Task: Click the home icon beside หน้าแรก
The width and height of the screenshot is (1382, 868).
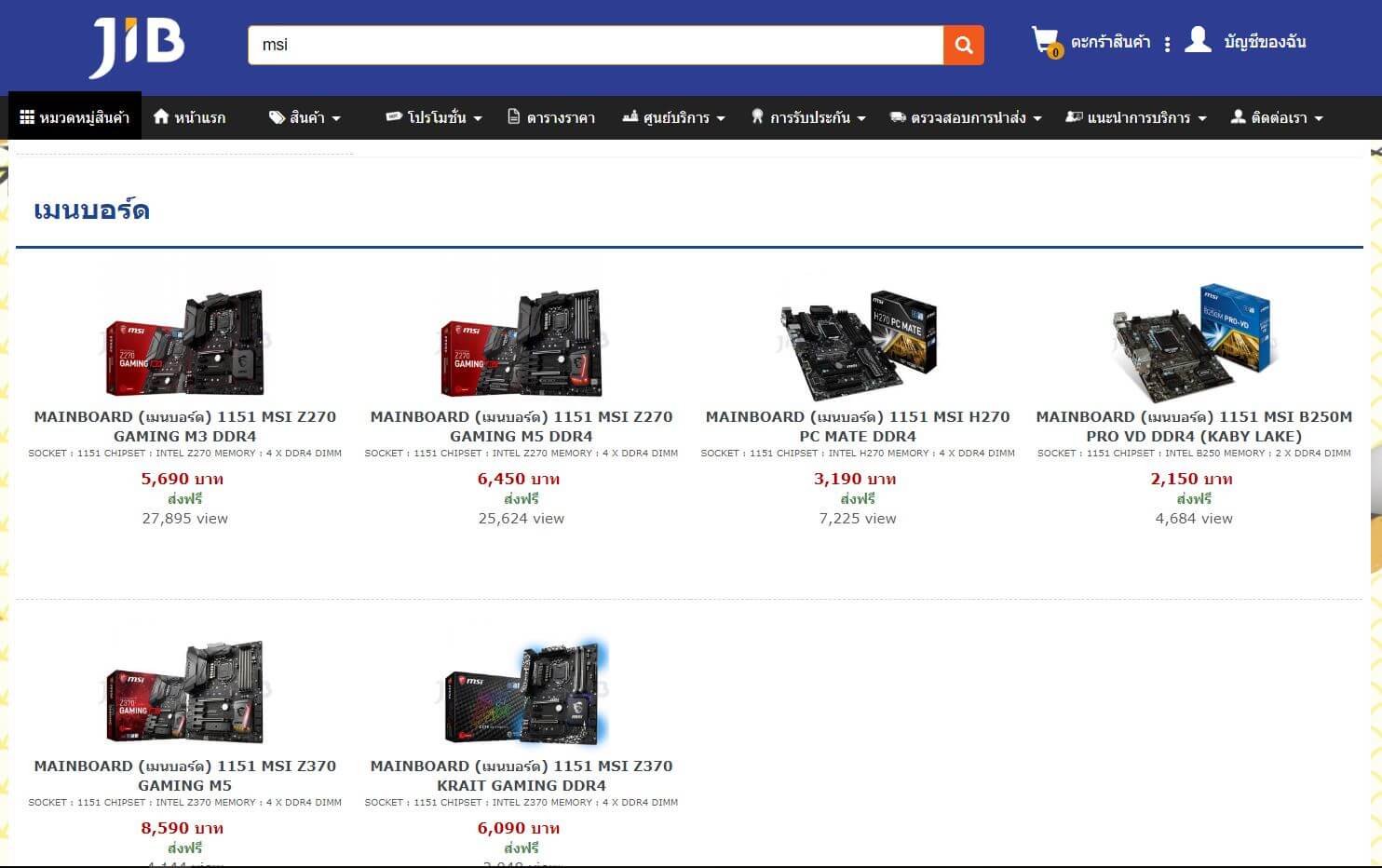Action: coord(161,116)
